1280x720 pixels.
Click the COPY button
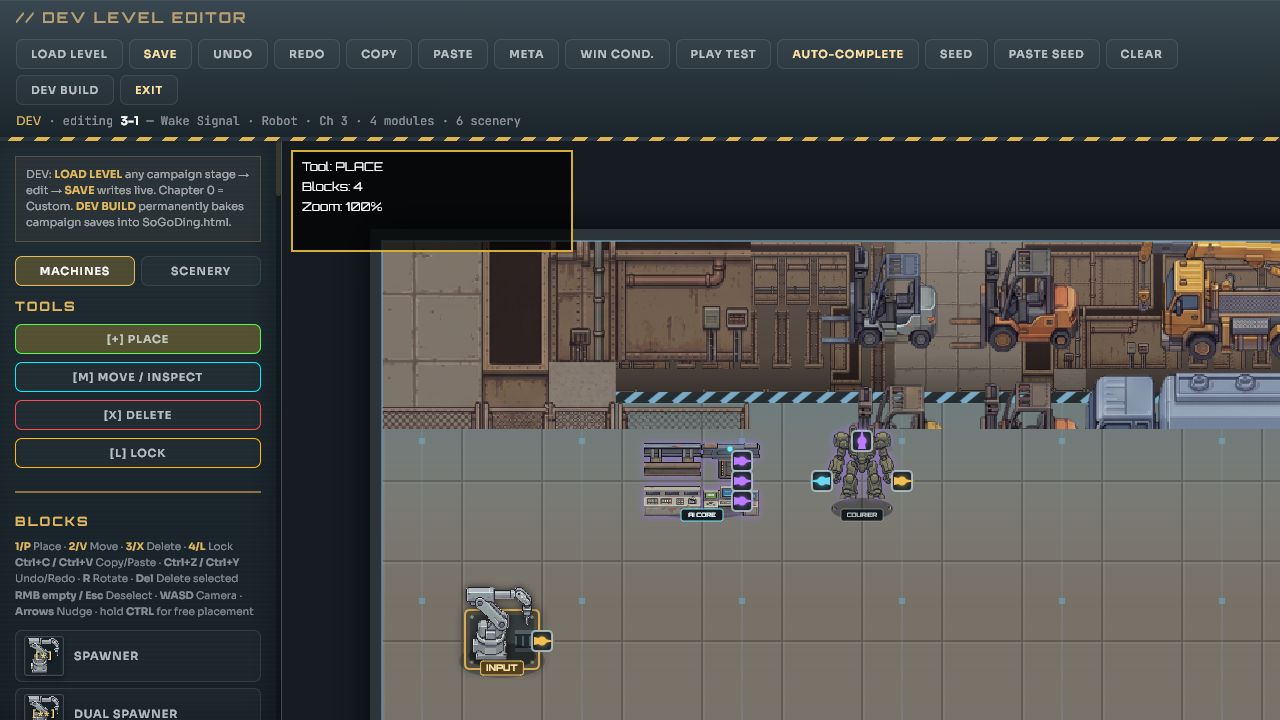tap(379, 54)
